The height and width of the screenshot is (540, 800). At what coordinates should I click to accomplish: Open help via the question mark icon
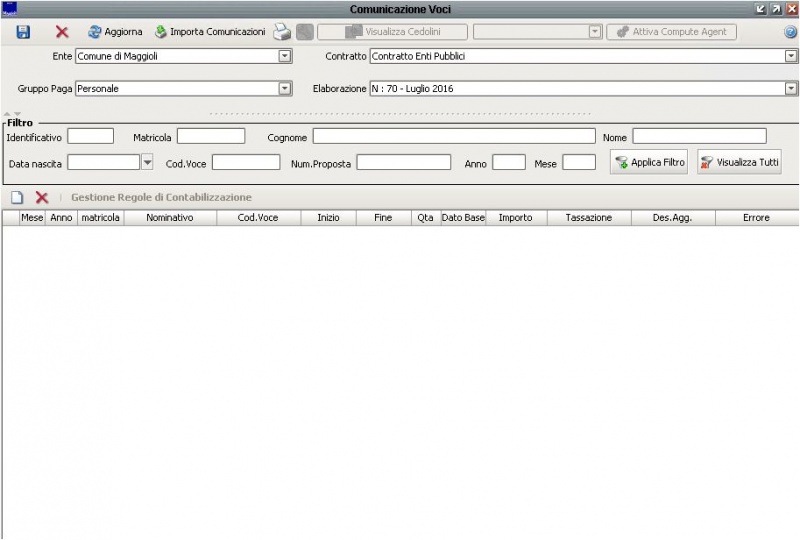pos(790,32)
